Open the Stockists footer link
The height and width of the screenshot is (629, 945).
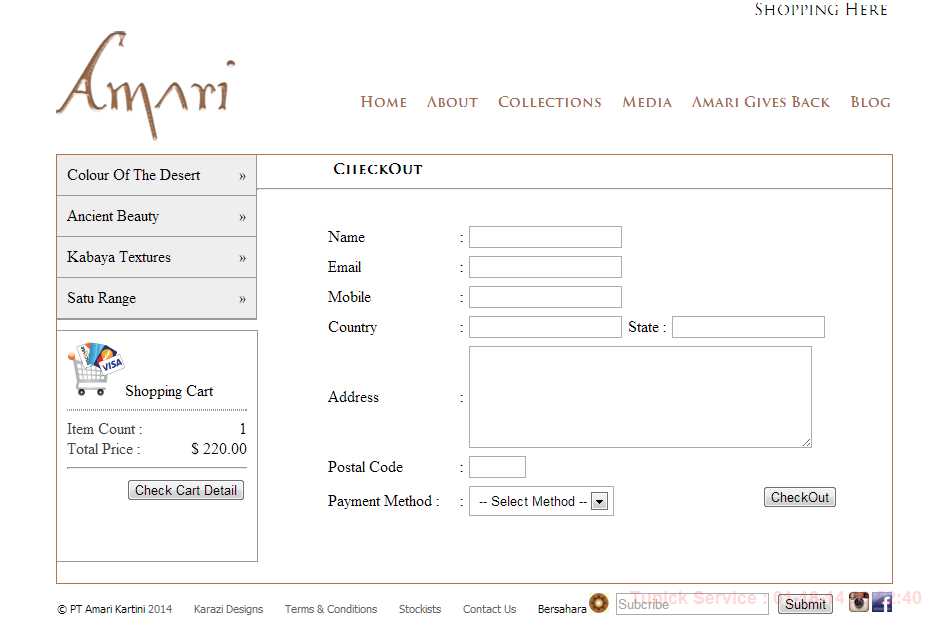[420, 609]
